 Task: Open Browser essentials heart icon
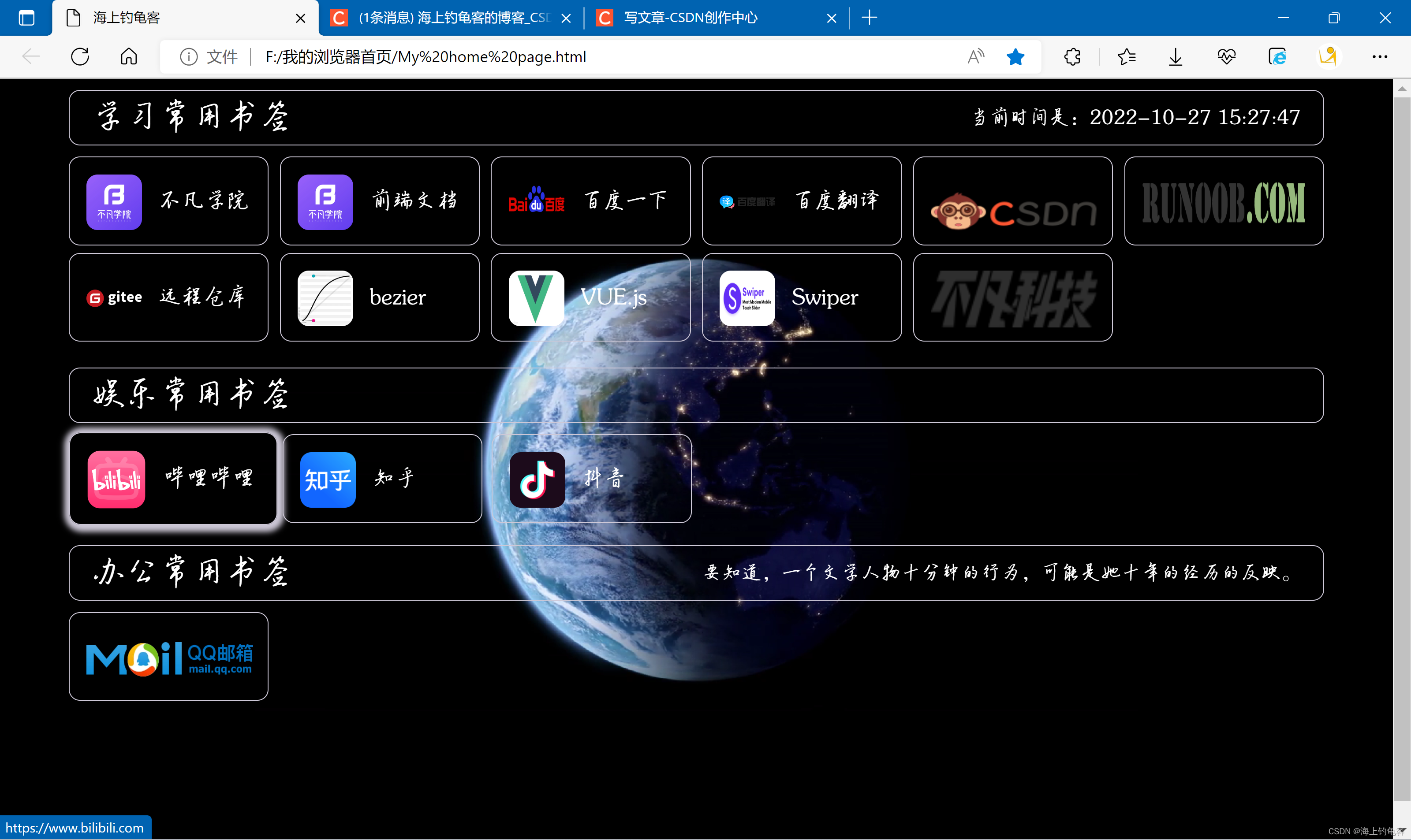(x=1226, y=56)
